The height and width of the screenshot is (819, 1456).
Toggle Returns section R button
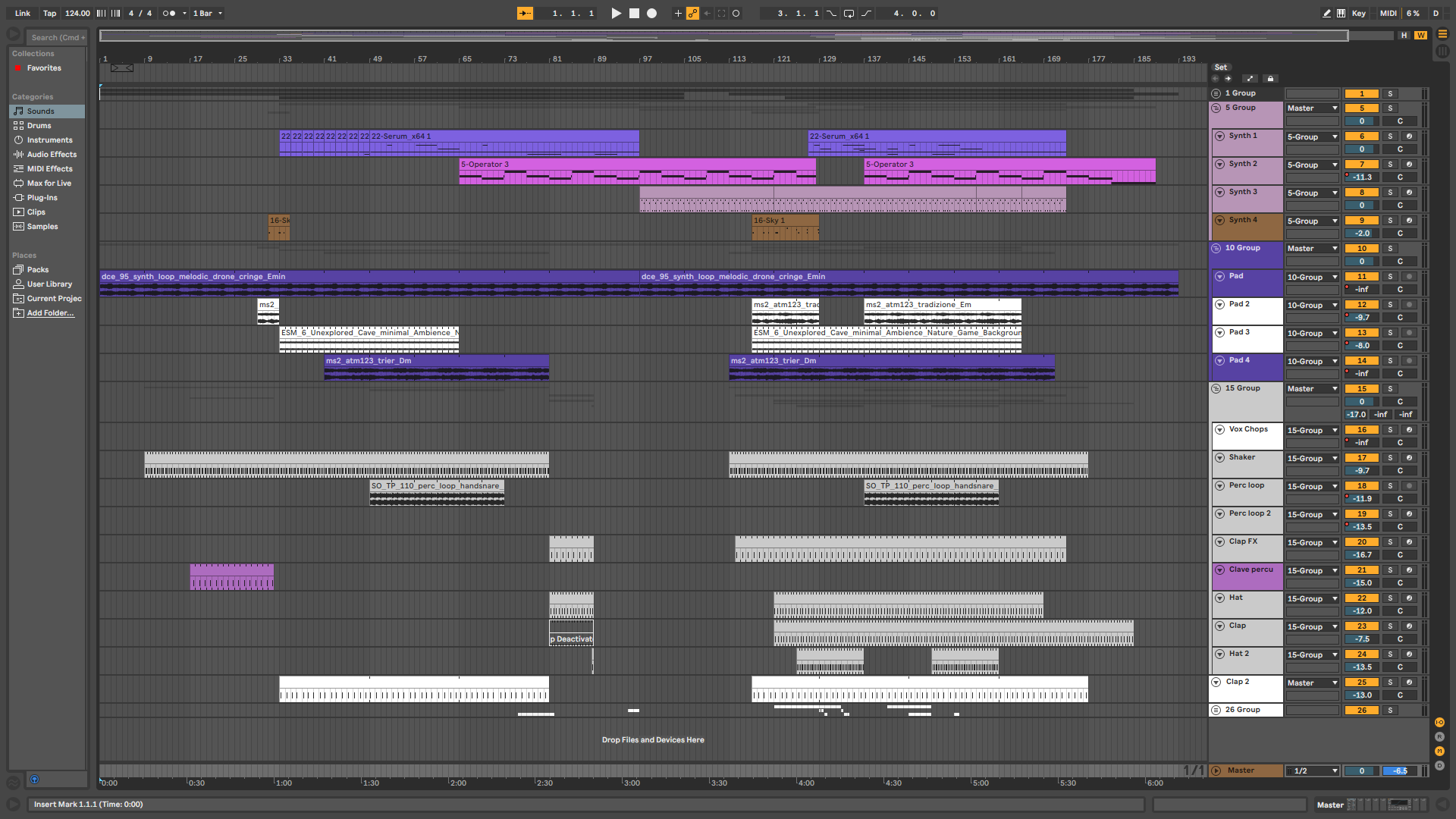click(x=1439, y=737)
